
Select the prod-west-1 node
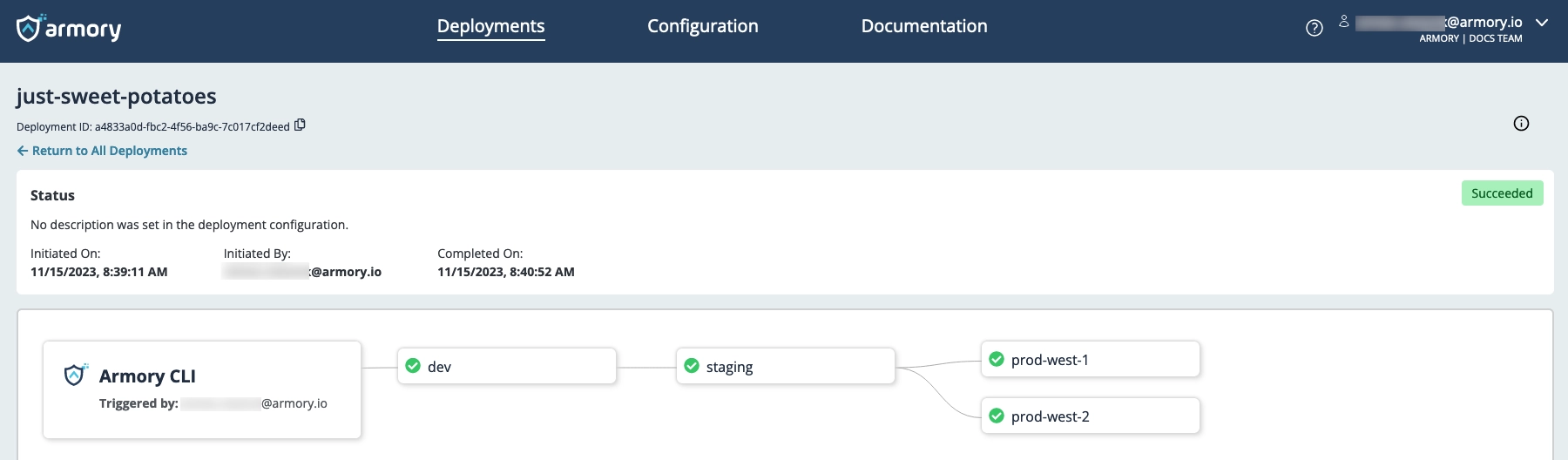click(x=1091, y=360)
